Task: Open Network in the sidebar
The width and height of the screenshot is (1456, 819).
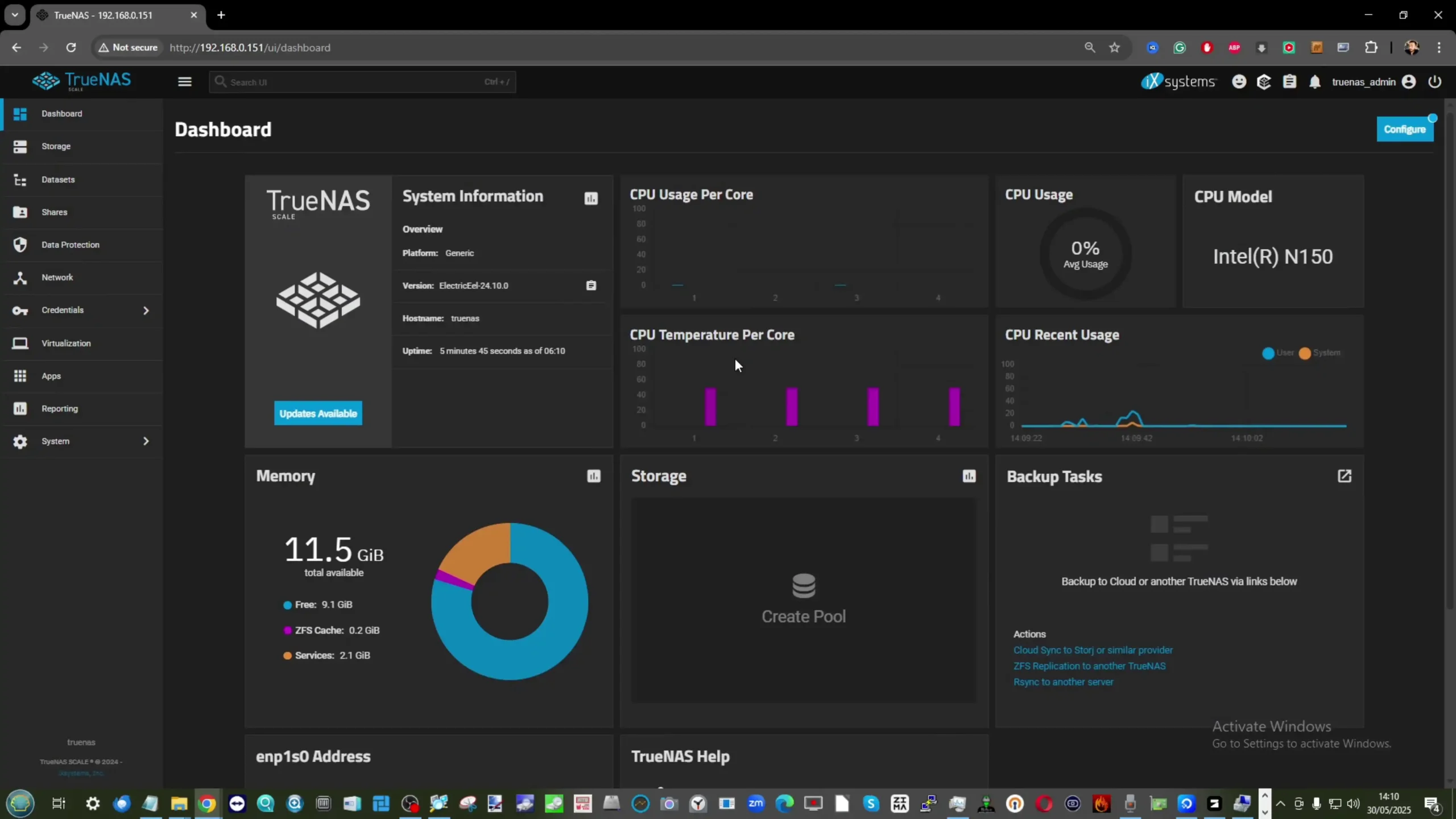Action: [x=82, y=278]
